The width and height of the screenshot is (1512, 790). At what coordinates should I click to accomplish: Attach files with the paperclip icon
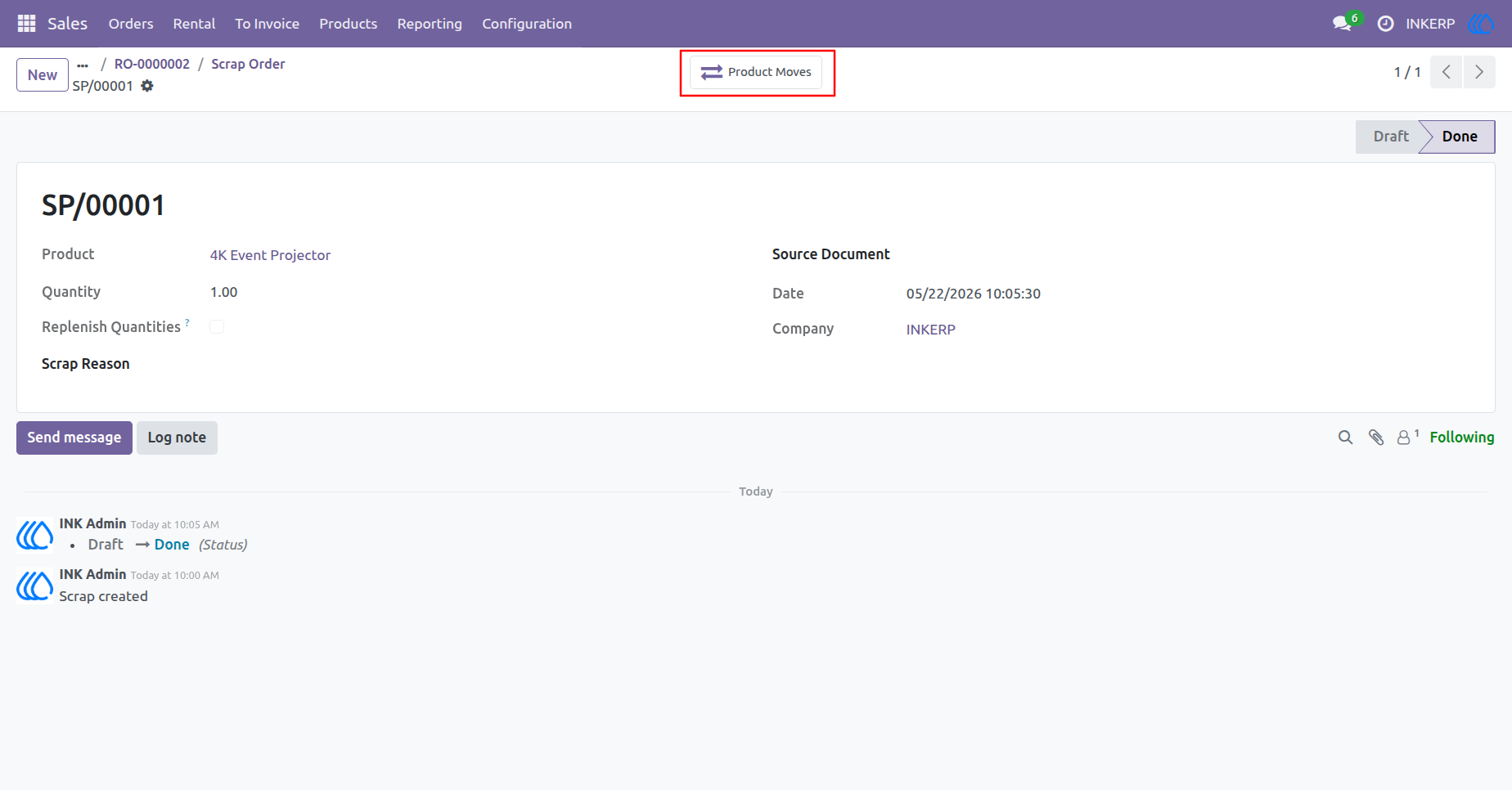pyautogui.click(x=1376, y=438)
